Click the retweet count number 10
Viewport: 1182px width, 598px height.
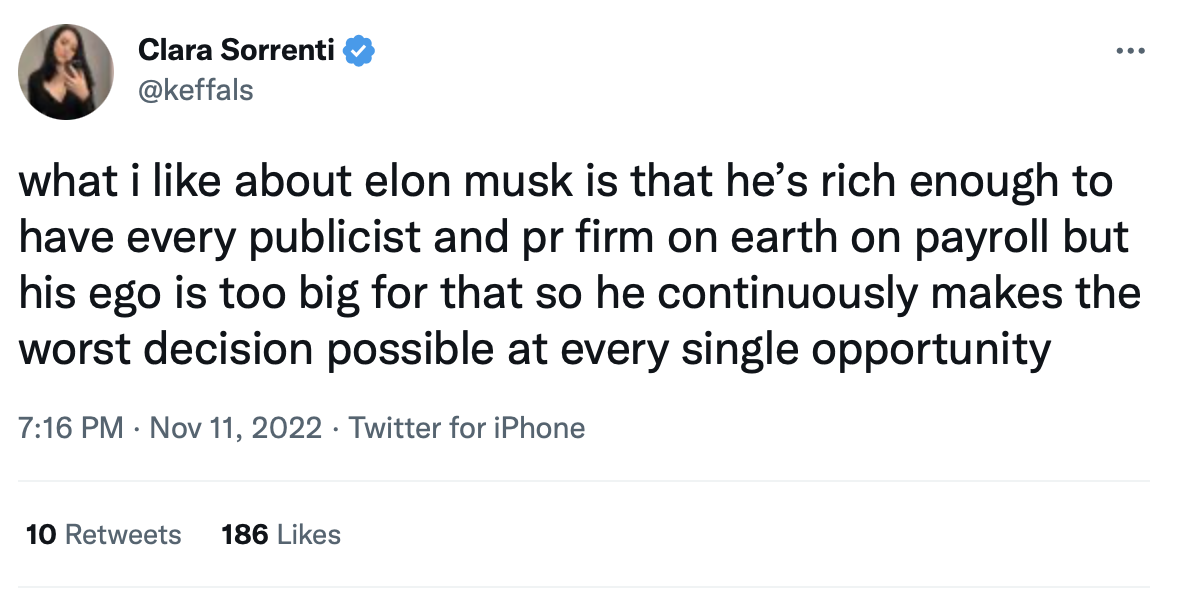41,535
